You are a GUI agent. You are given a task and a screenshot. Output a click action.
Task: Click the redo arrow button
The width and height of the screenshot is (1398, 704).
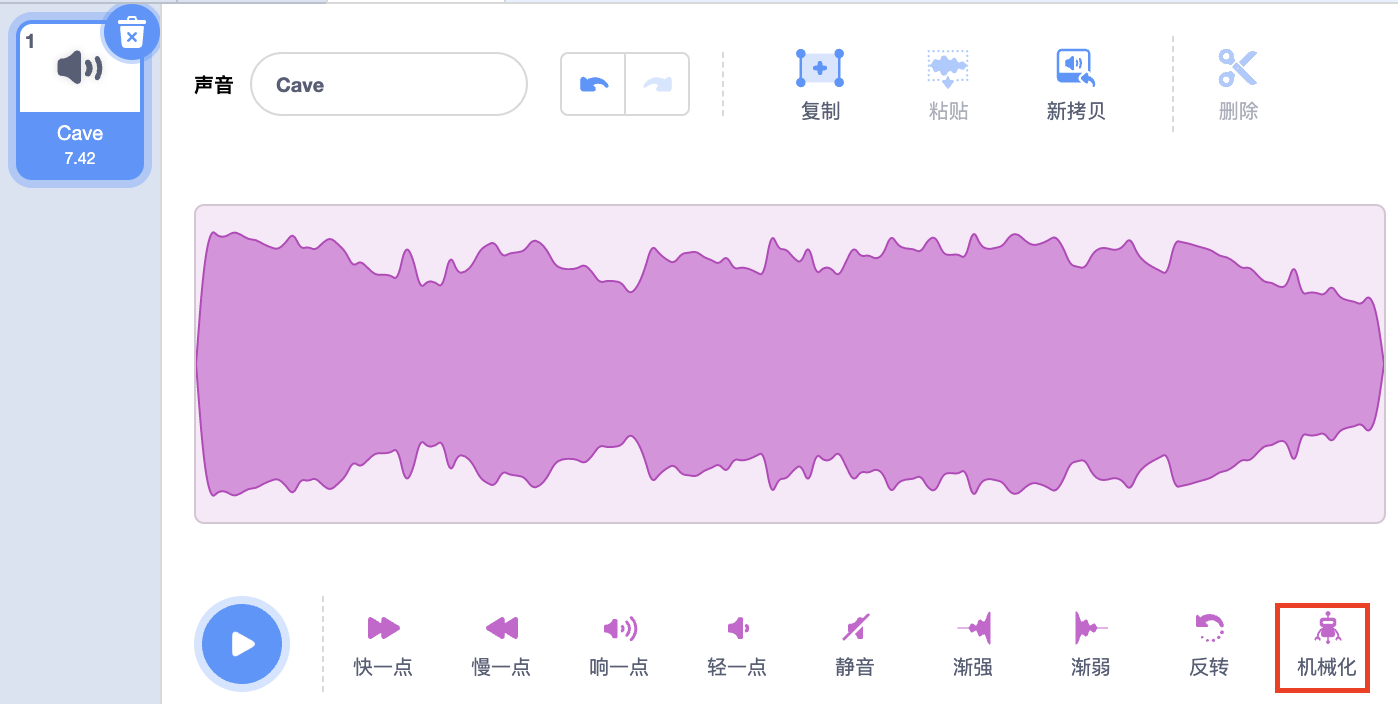coord(657,85)
